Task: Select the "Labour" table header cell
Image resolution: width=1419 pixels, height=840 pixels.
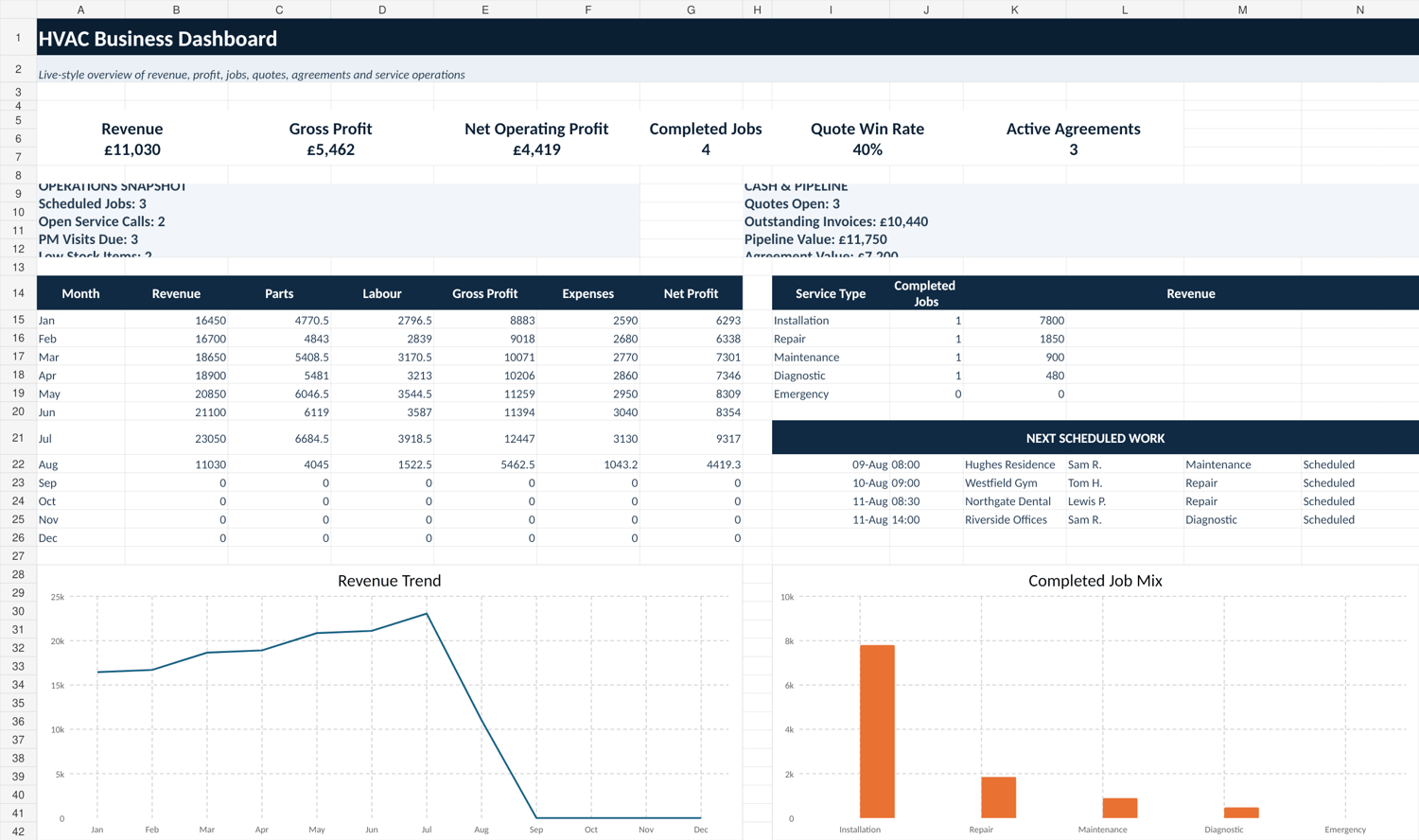Action: (382, 293)
